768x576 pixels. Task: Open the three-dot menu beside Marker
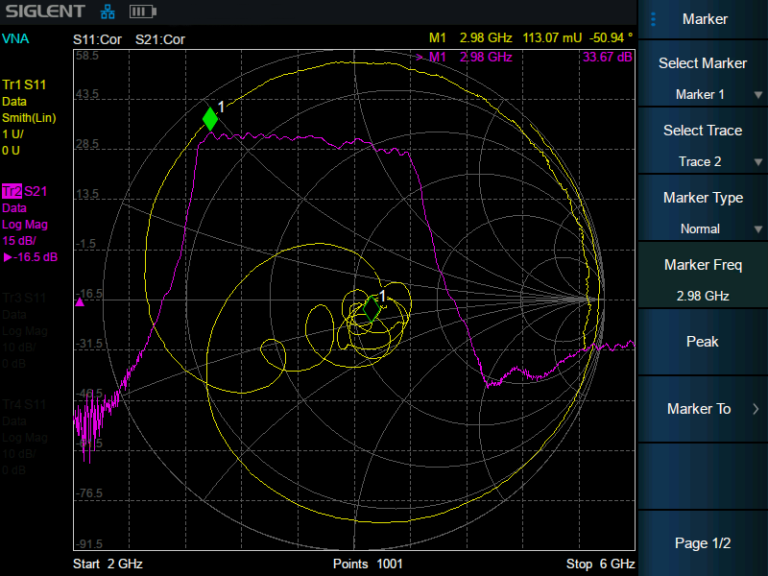(x=654, y=19)
